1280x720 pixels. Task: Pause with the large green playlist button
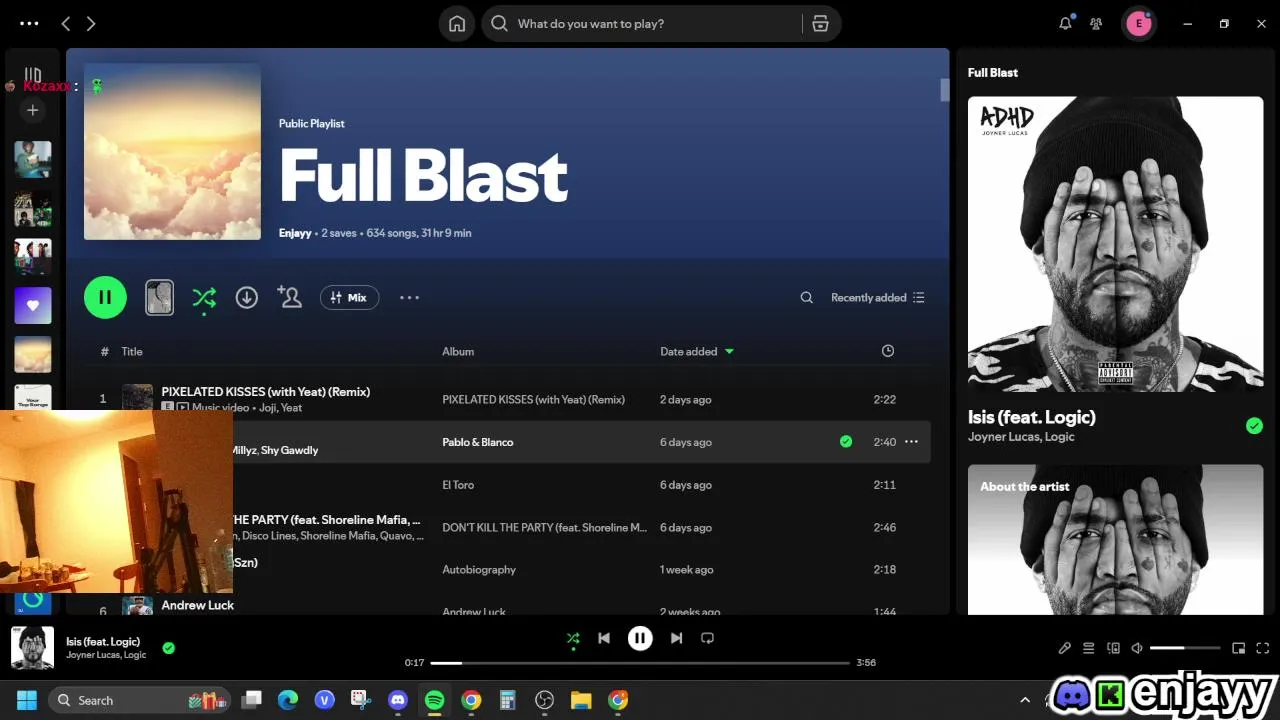(x=105, y=297)
